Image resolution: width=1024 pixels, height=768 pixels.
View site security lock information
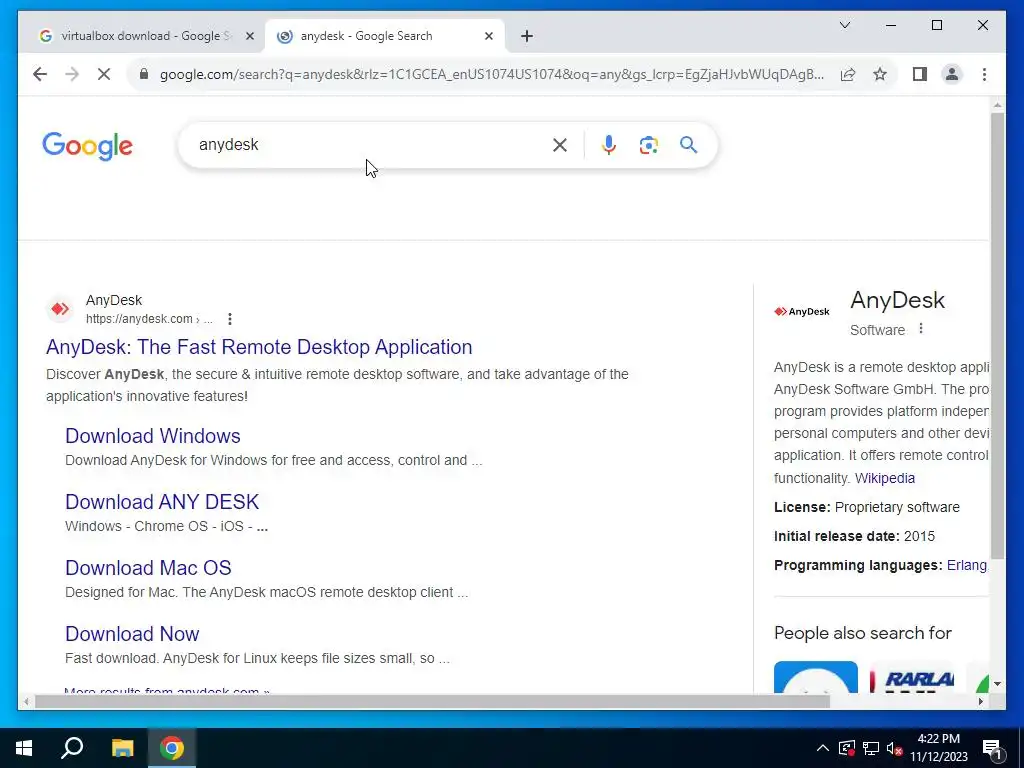tap(144, 74)
